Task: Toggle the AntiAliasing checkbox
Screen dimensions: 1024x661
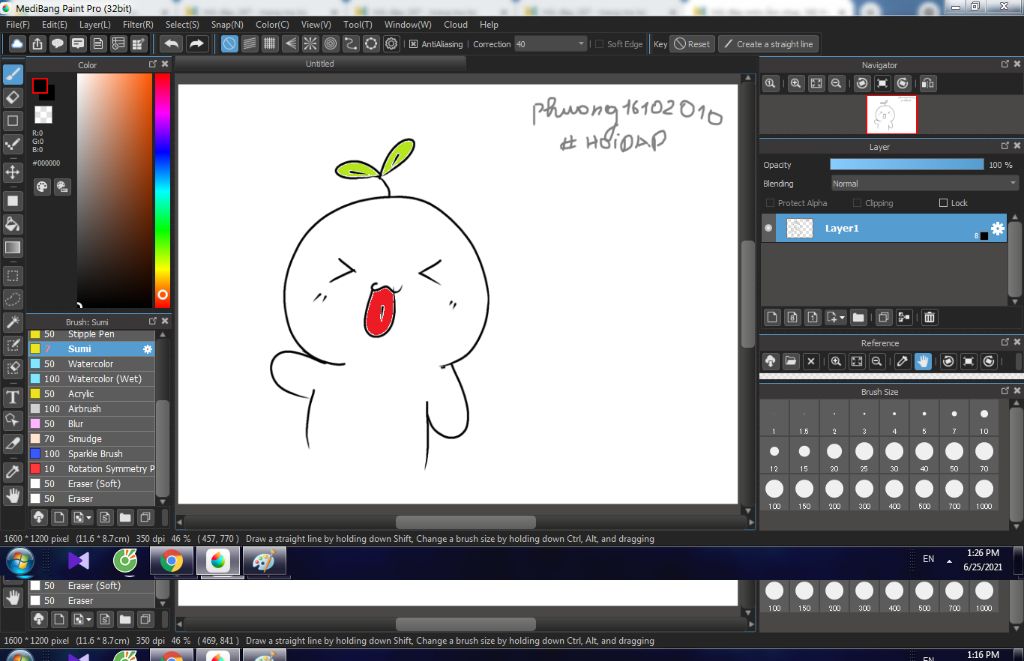Action: coord(413,44)
